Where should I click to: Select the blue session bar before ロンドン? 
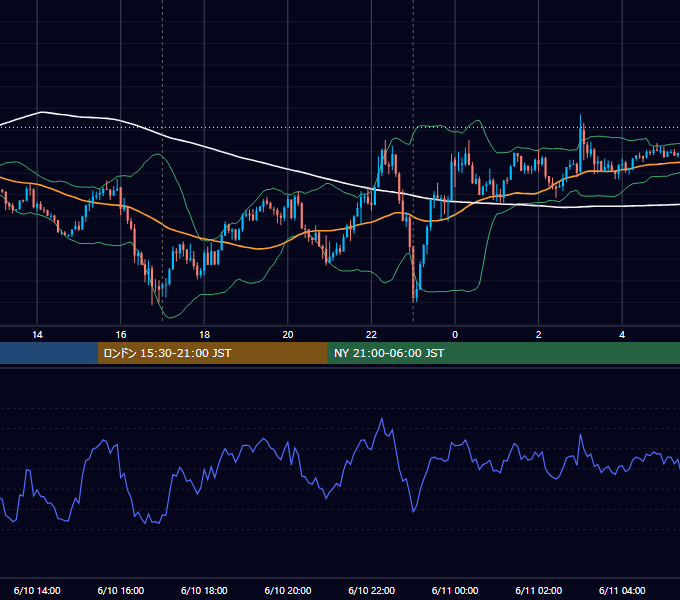coord(49,353)
